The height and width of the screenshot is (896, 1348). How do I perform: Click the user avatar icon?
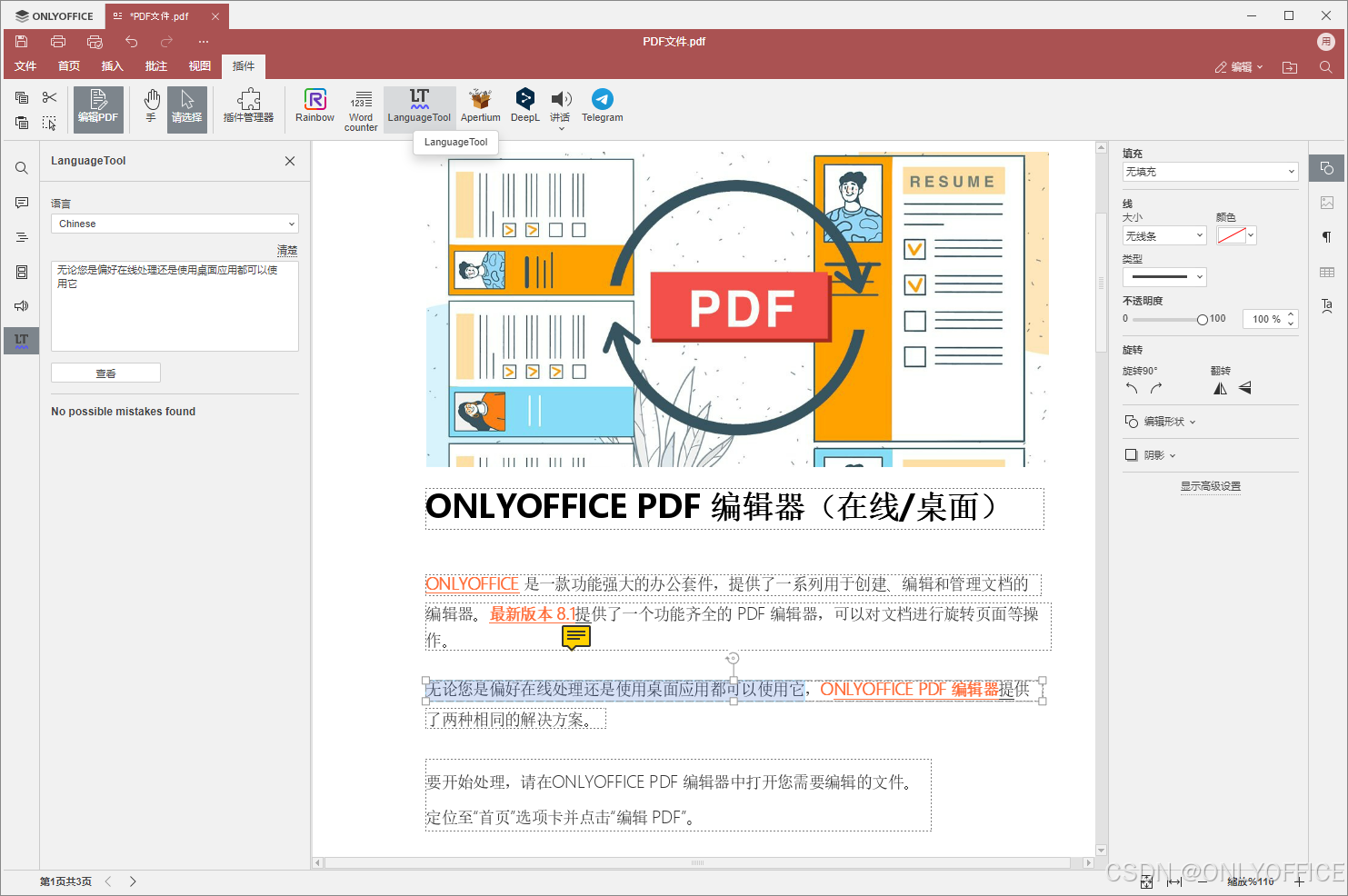pyautogui.click(x=1326, y=41)
